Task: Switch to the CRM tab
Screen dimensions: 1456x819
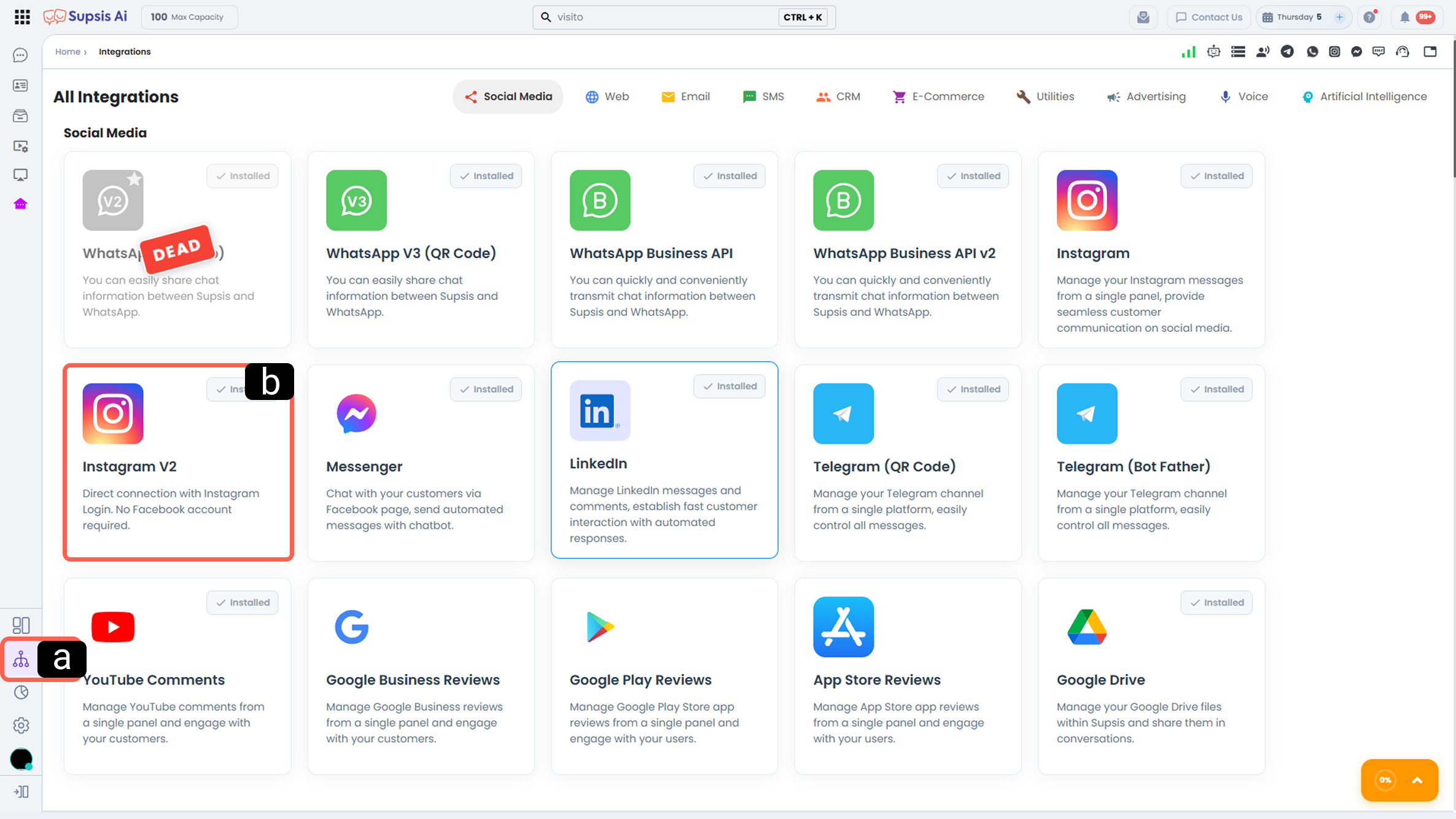Action: click(838, 96)
